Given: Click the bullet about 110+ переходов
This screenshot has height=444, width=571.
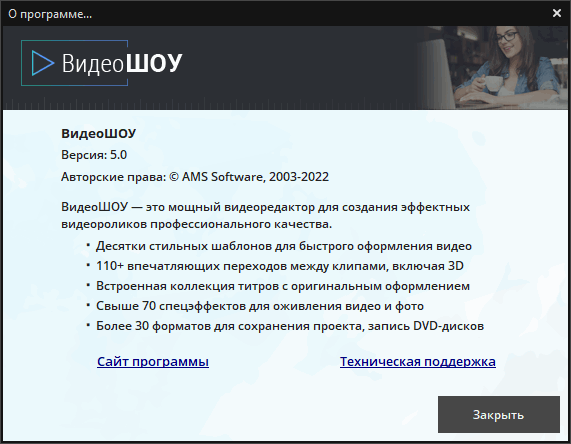Looking at the screenshot, I should (280, 266).
